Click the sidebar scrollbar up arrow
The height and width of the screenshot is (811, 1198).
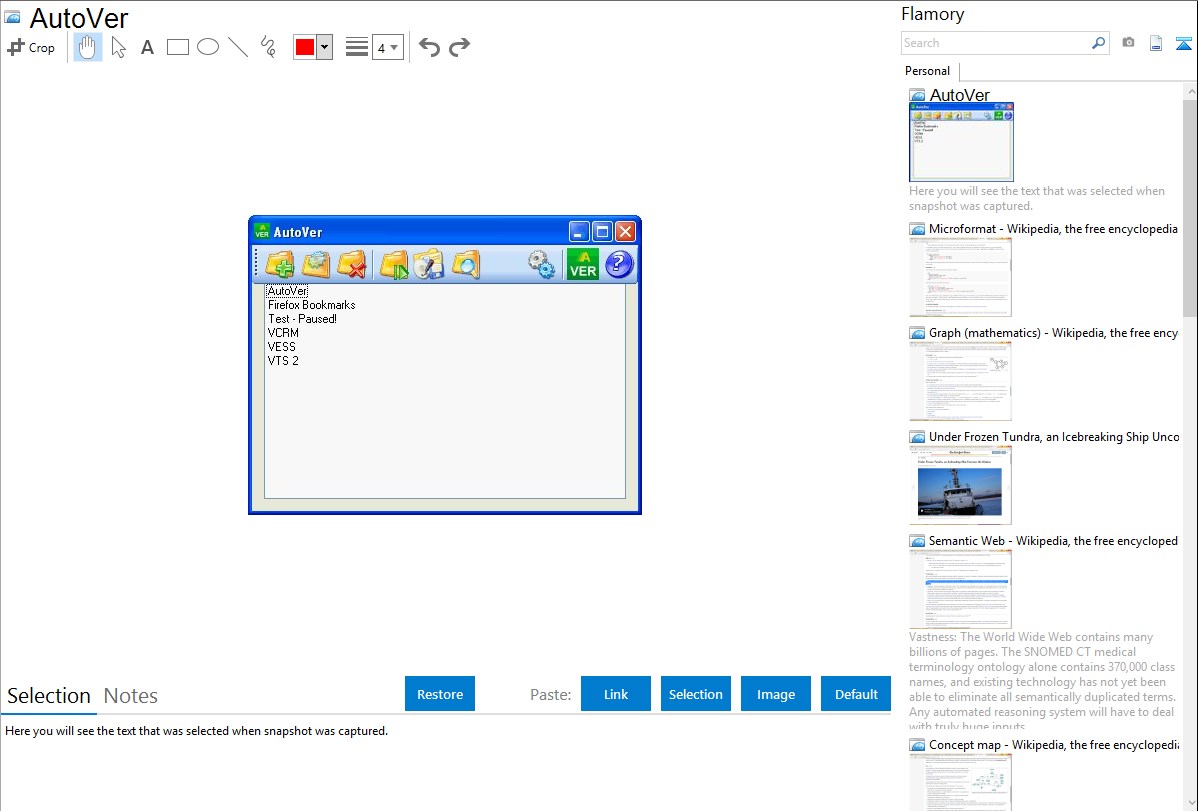click(x=1190, y=91)
